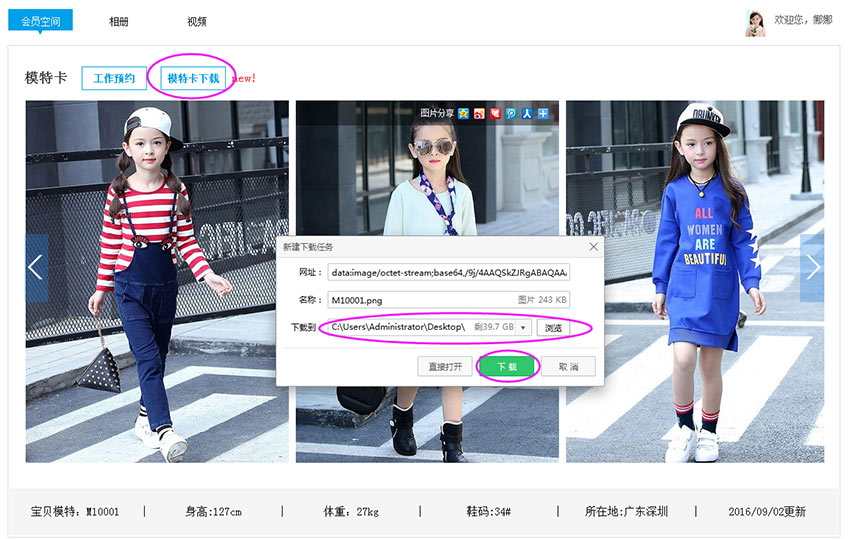Image resolution: width=850 pixels, height=539 pixels.
Task: Click 浏览 to choose download folder
Action: [552, 328]
